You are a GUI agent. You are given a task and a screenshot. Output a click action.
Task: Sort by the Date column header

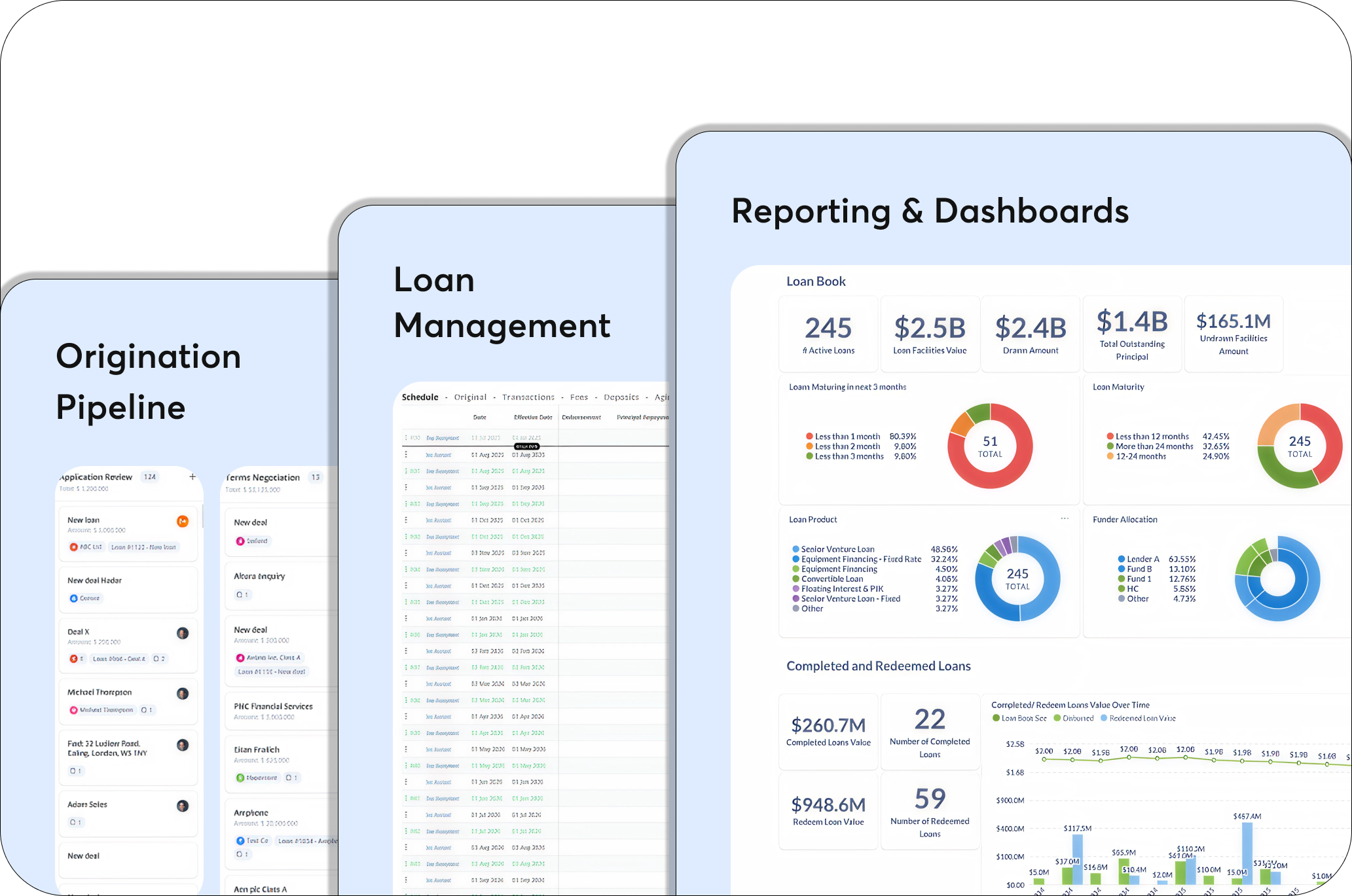(480, 417)
